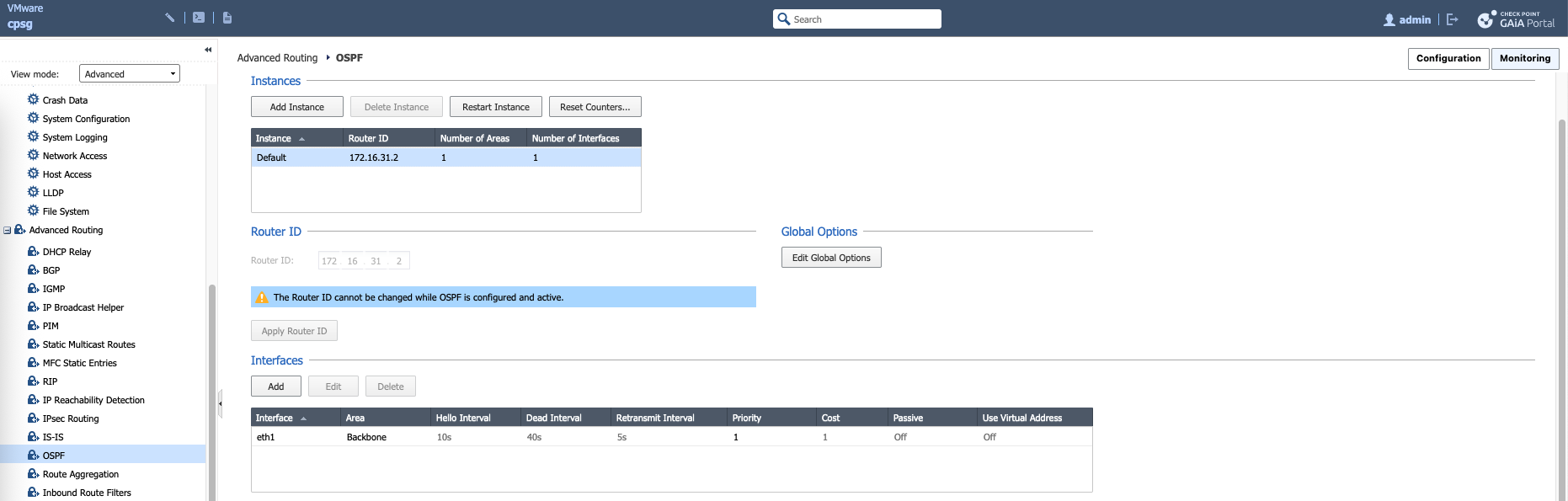Image resolution: width=1568 pixels, height=501 pixels.
Task: Open the document scratchpad icon in header
Action: point(227,18)
